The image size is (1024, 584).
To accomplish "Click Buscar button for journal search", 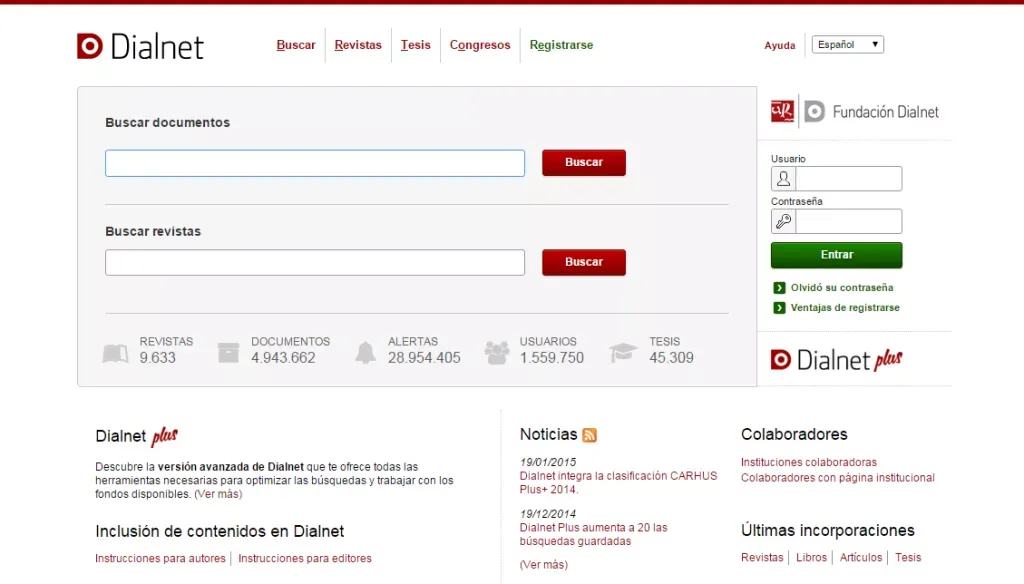I will pyautogui.click(x=584, y=262).
